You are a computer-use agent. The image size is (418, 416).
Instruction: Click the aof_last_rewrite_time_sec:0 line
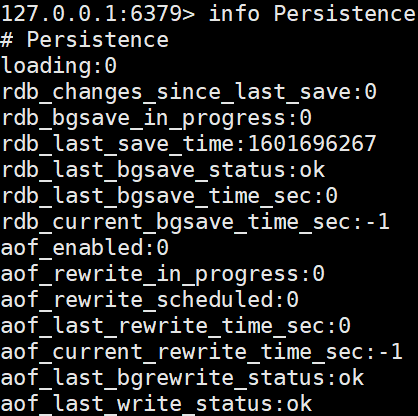click(176, 326)
